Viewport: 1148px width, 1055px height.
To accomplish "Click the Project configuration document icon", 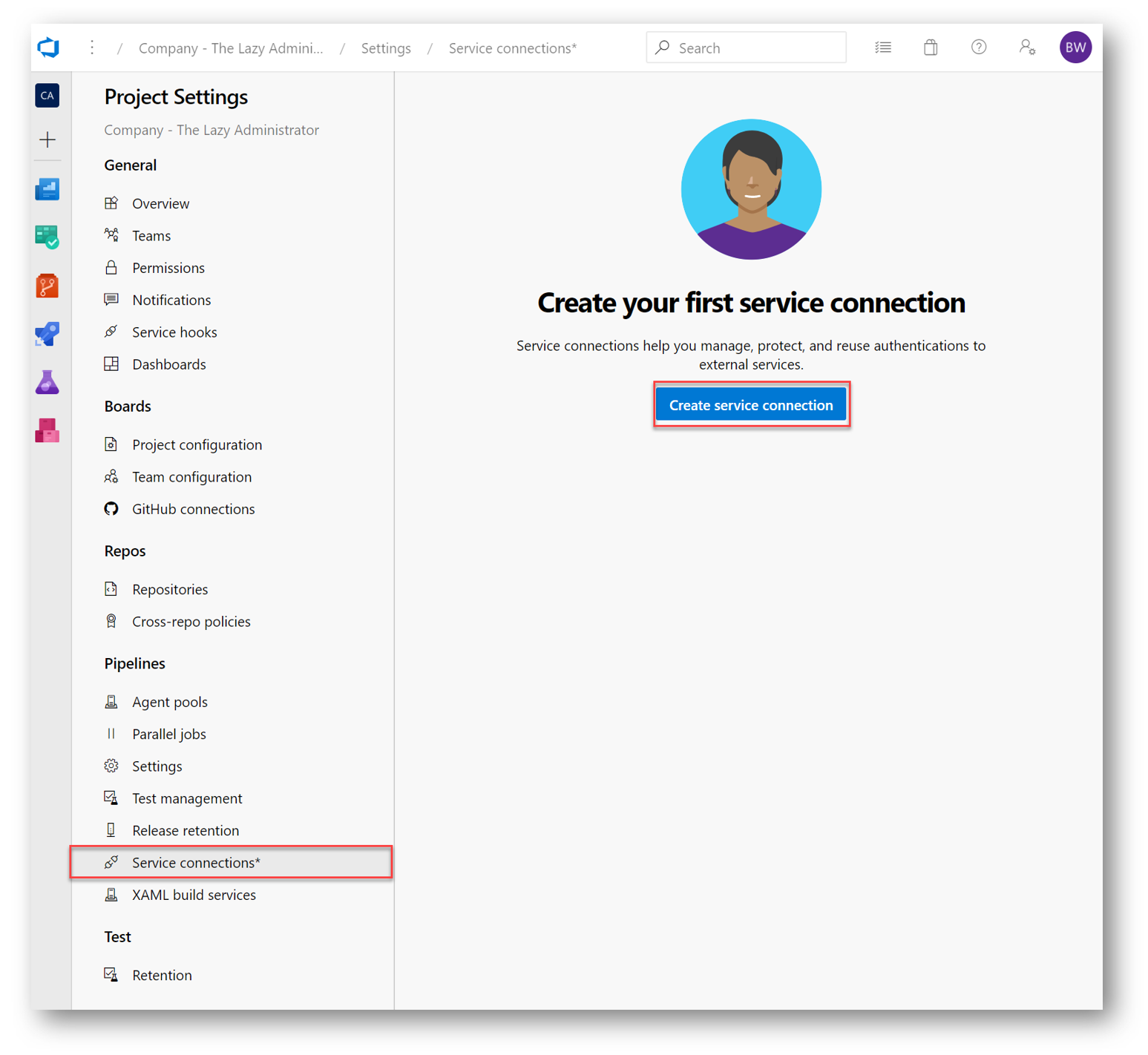I will pos(111,444).
